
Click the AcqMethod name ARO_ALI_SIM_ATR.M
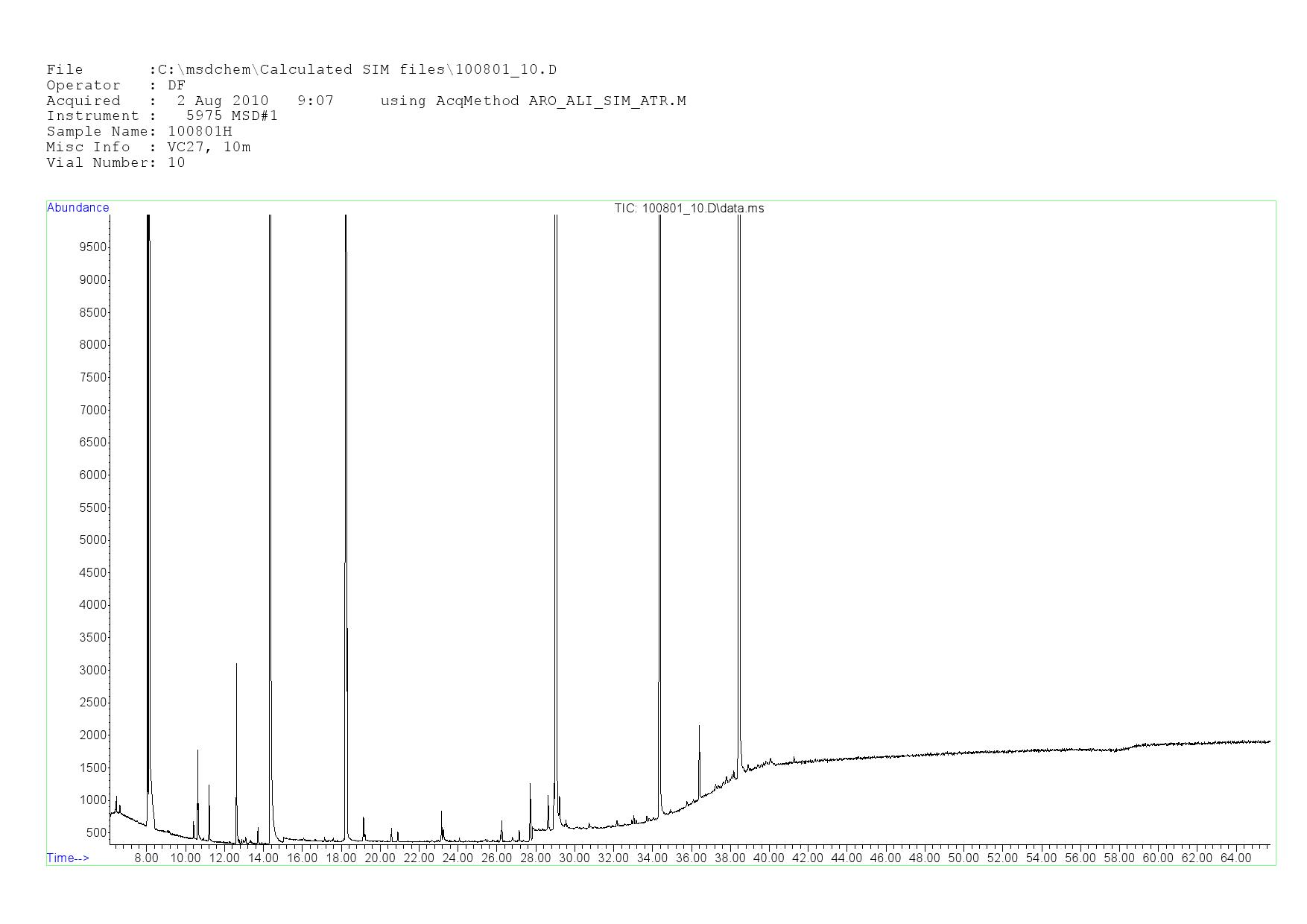click(607, 101)
